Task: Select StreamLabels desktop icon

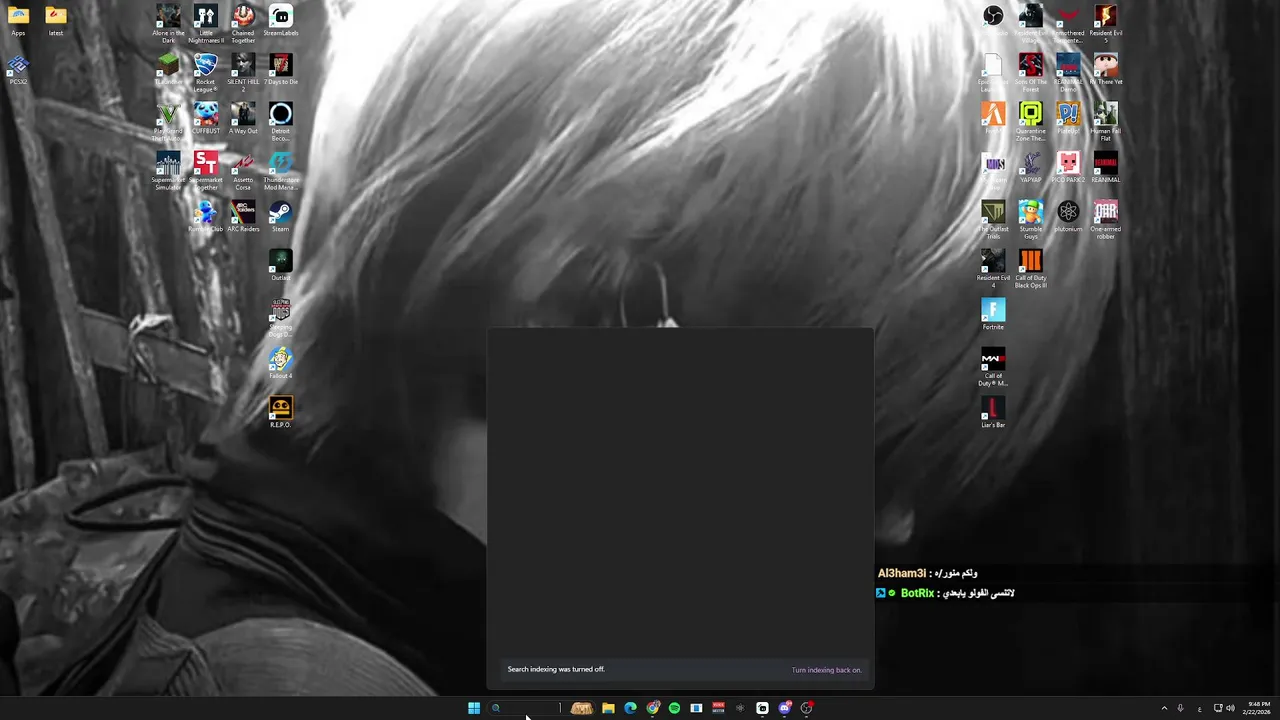Action: 281,21
